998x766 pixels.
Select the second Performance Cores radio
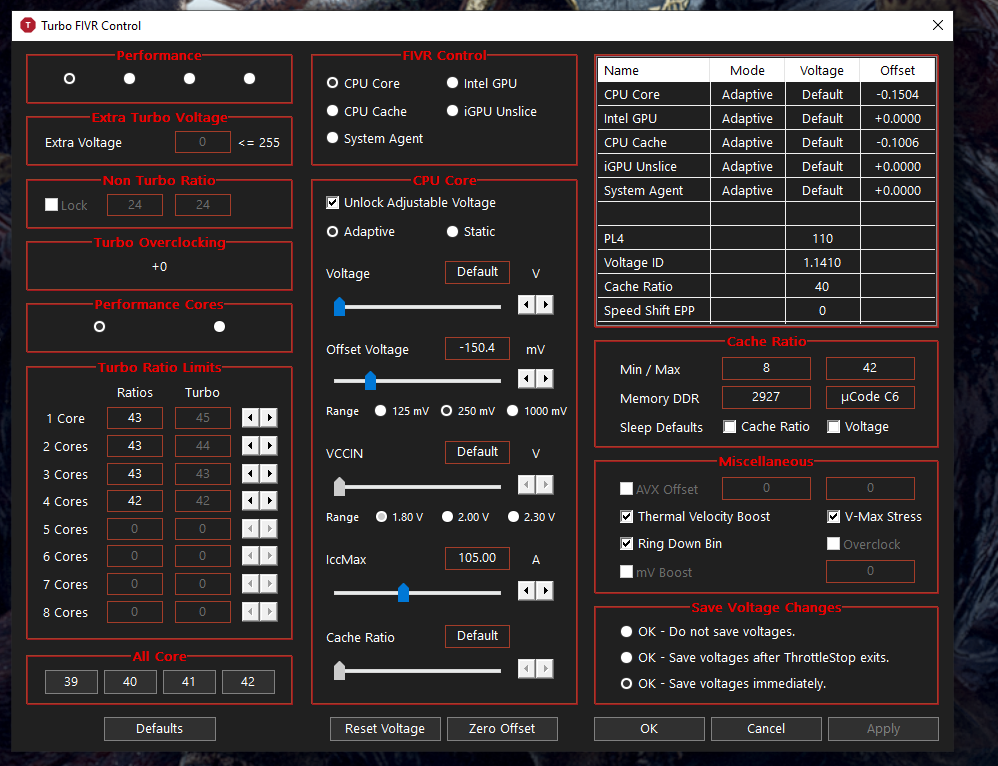click(x=220, y=327)
